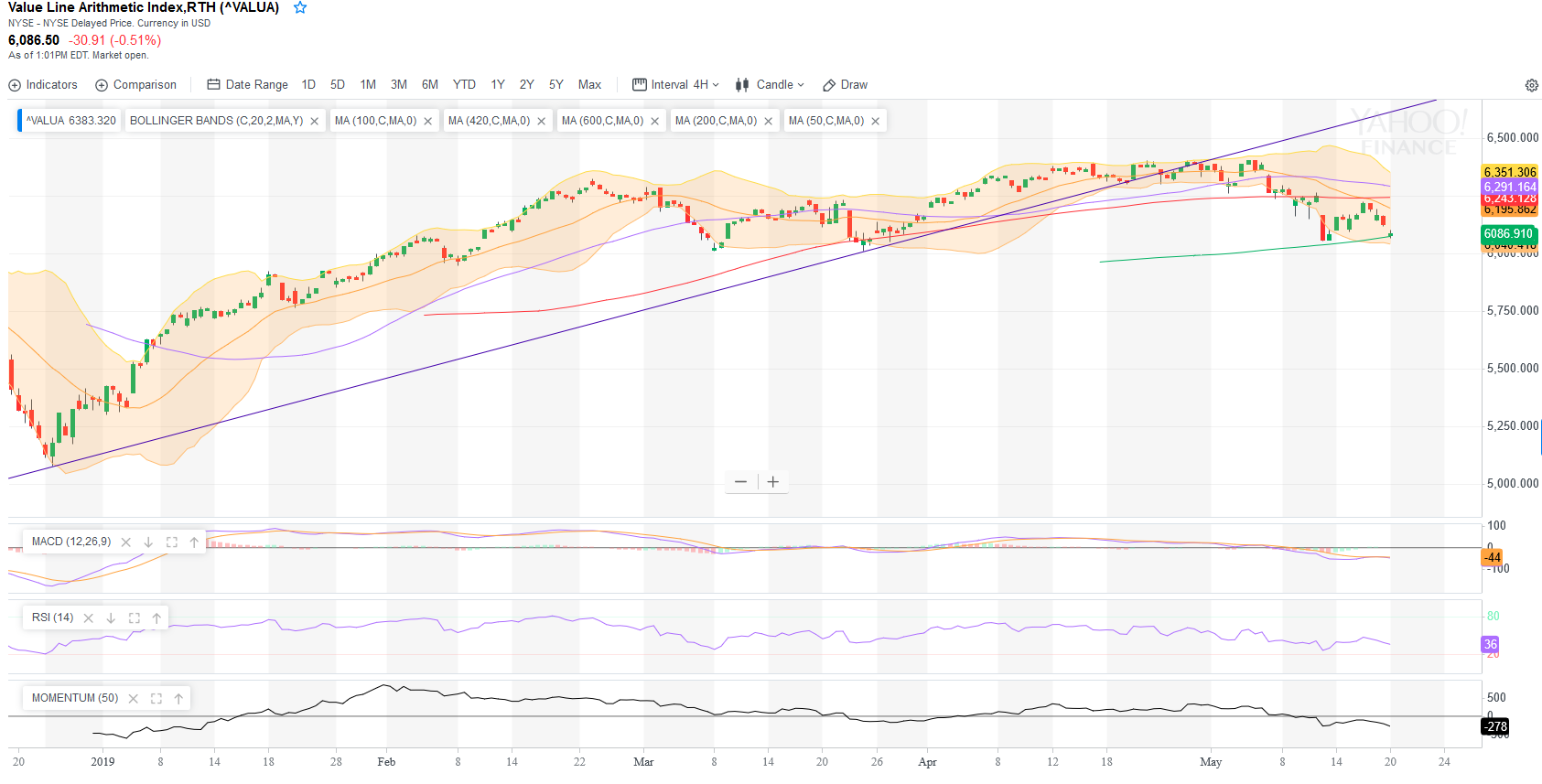Viewport: 1542px width, 784px height.
Task: Click the ^VALUA 6383.320 series label
Action: click(70, 121)
